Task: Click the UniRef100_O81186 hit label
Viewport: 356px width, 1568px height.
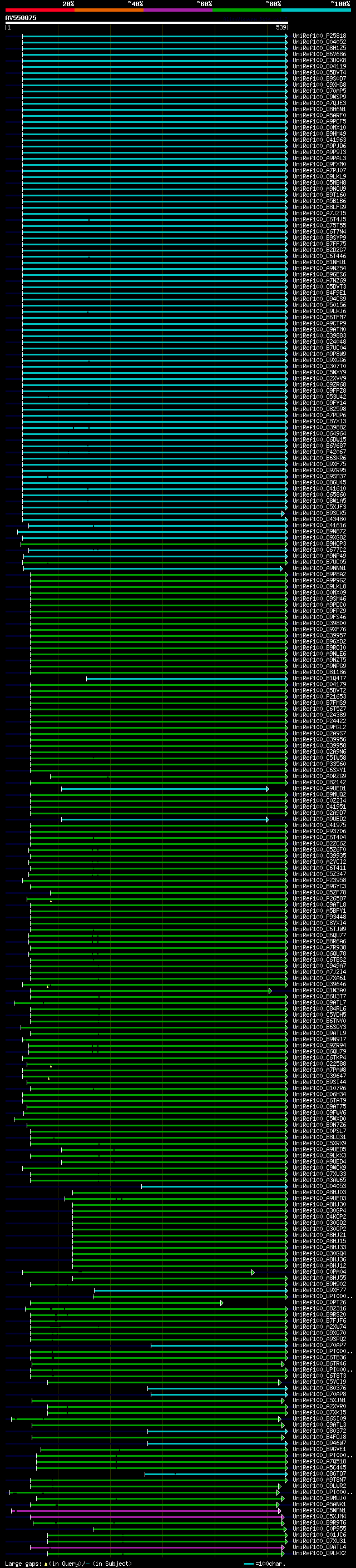Action: click(319, 672)
